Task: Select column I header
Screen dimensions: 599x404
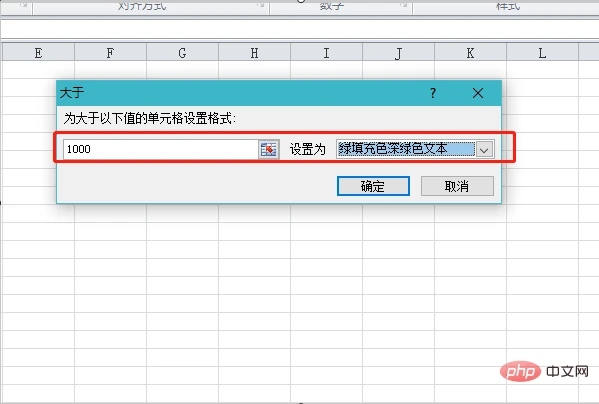Action: tap(326, 53)
